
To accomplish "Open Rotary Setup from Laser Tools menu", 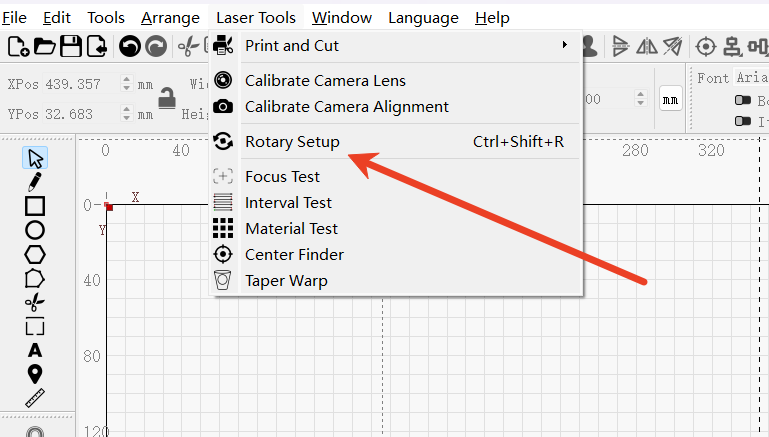I will [292, 142].
